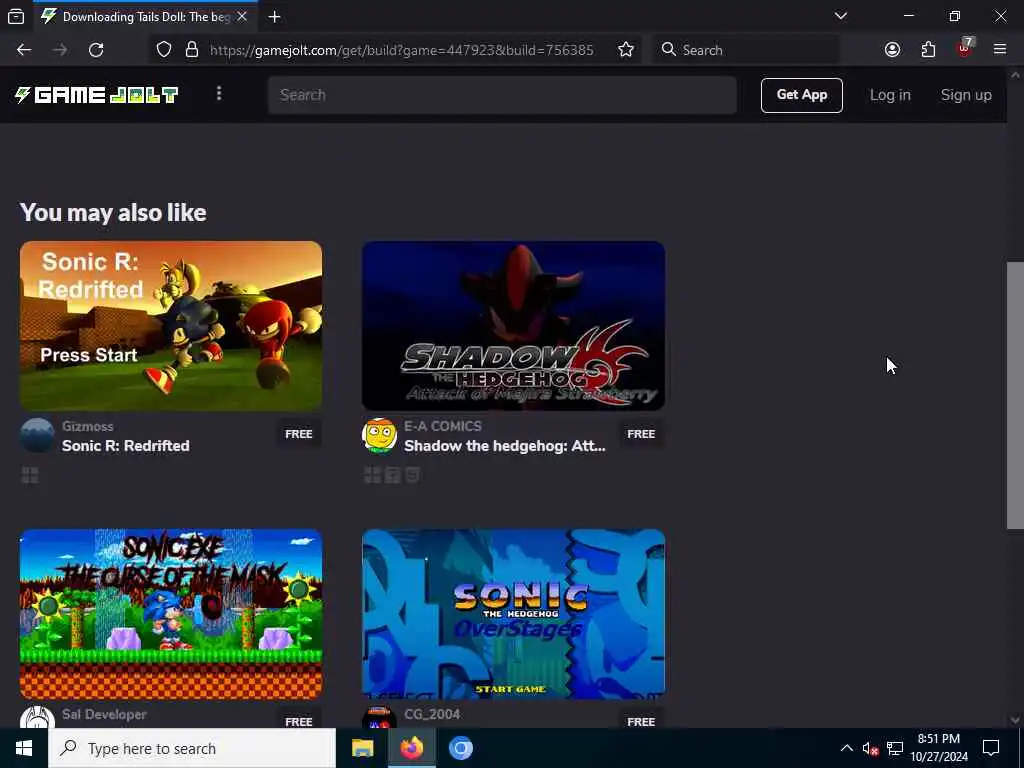Click the FREE tag on Shadow the hedgehog
This screenshot has width=1024, height=768.
[x=641, y=434]
